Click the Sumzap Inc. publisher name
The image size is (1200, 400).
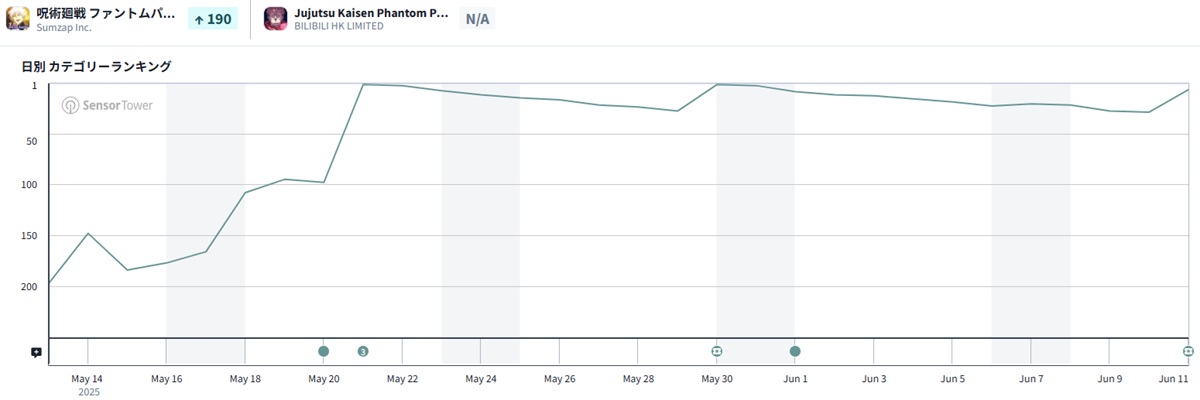click(64, 28)
